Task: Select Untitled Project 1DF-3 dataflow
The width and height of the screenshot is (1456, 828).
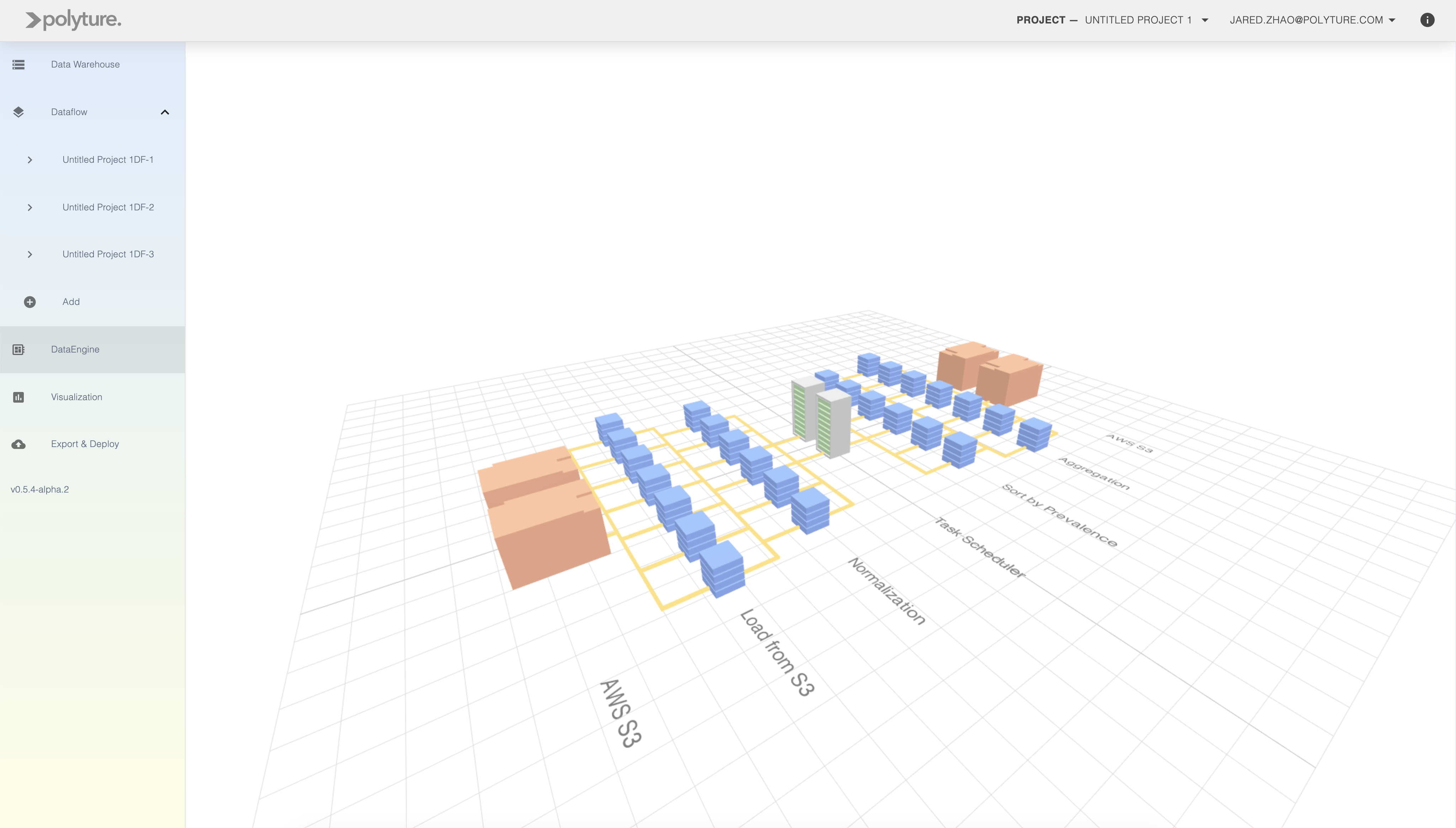Action: tap(108, 254)
